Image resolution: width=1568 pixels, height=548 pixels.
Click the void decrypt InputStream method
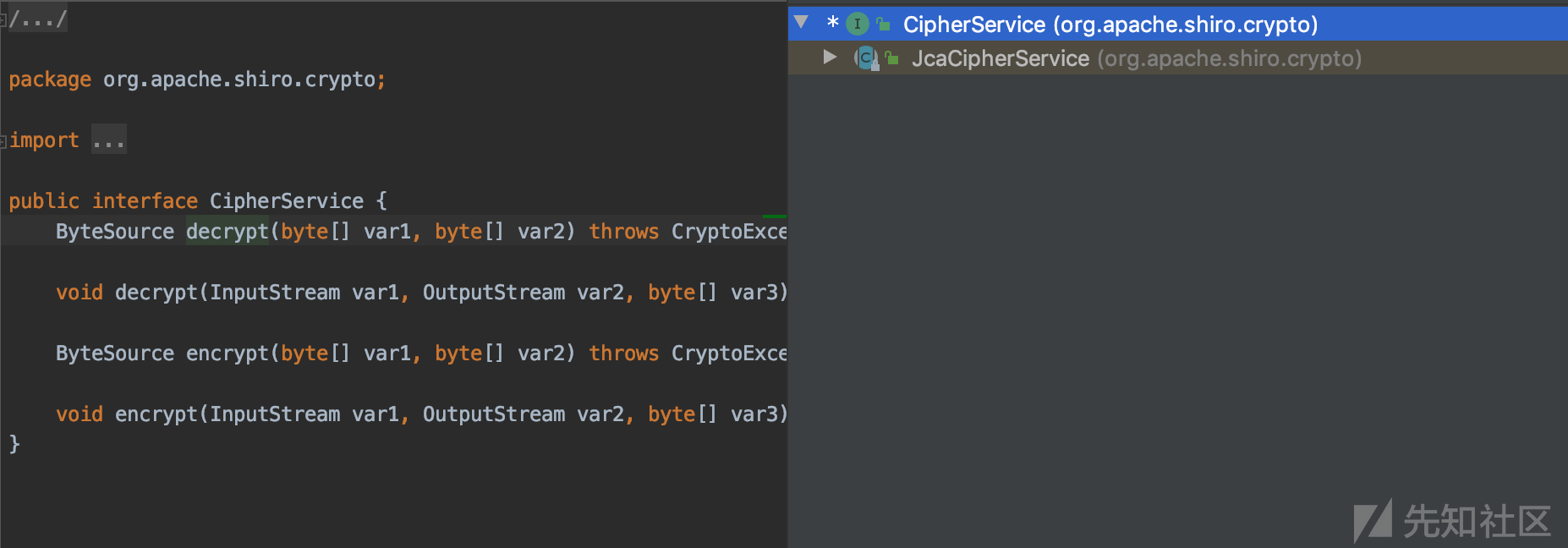click(156, 292)
